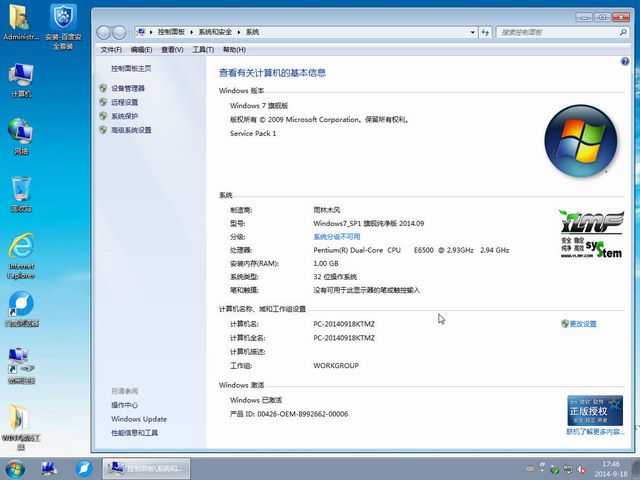Open 性能信息和工具 link

click(x=134, y=433)
